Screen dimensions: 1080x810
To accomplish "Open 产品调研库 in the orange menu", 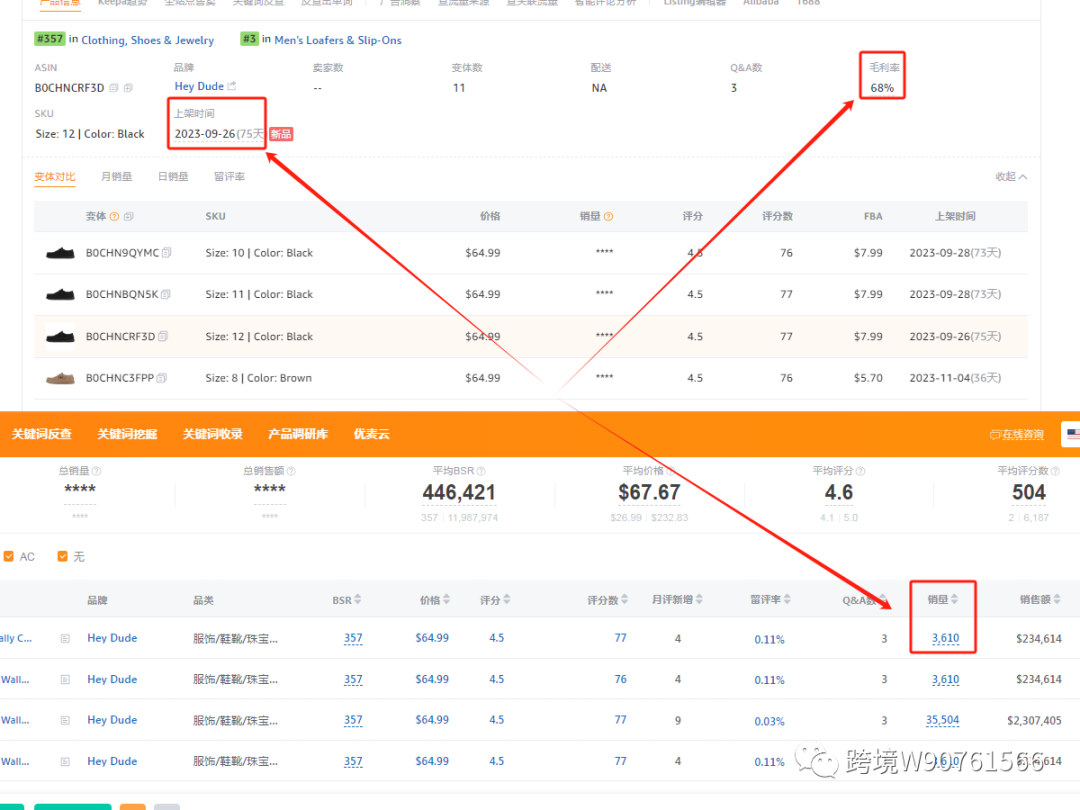I will pyautogui.click(x=298, y=434).
